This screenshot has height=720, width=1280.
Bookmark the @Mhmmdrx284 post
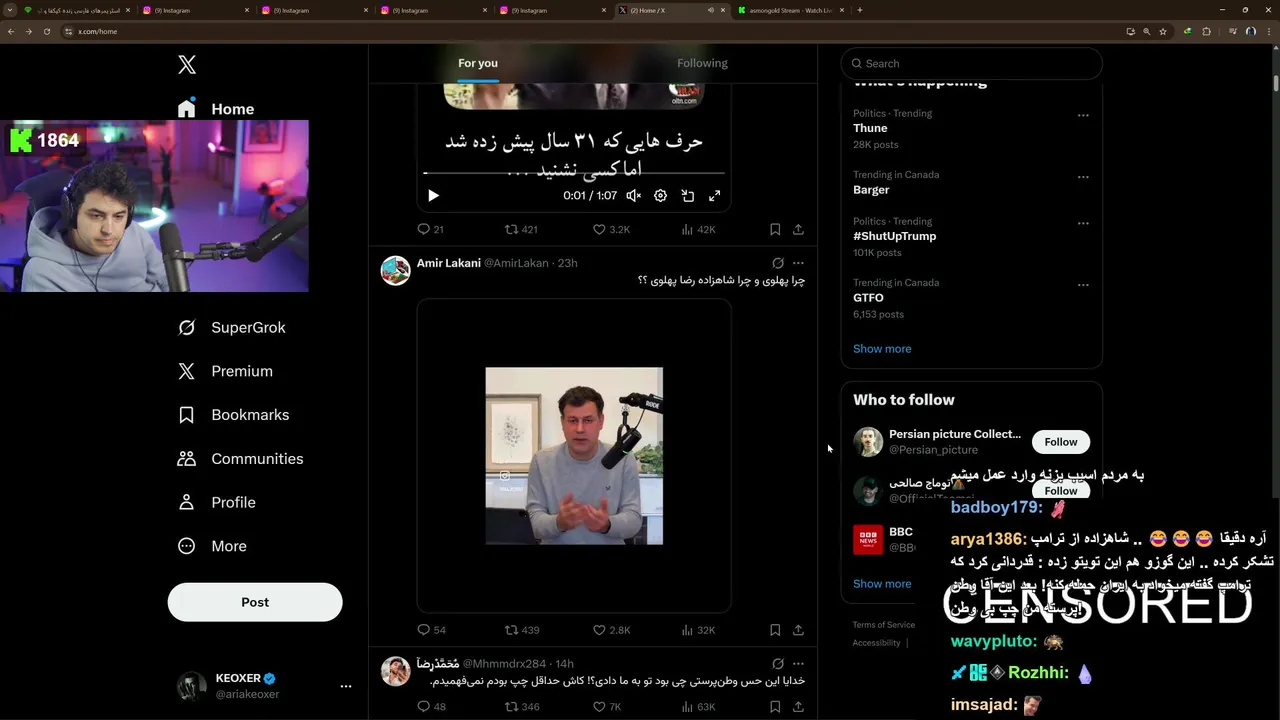pos(775,707)
